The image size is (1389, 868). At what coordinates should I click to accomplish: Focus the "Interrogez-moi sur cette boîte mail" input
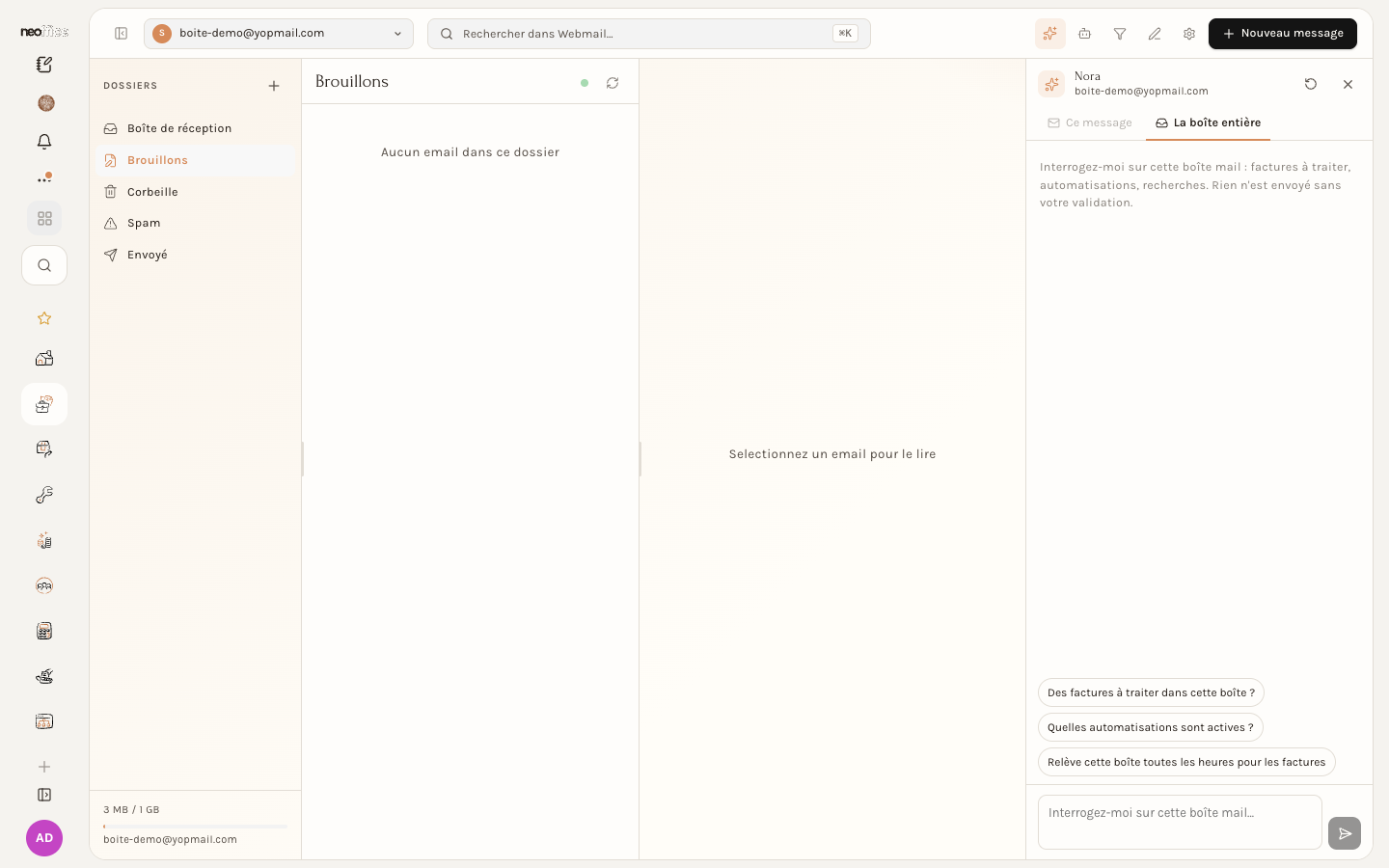[1180, 823]
